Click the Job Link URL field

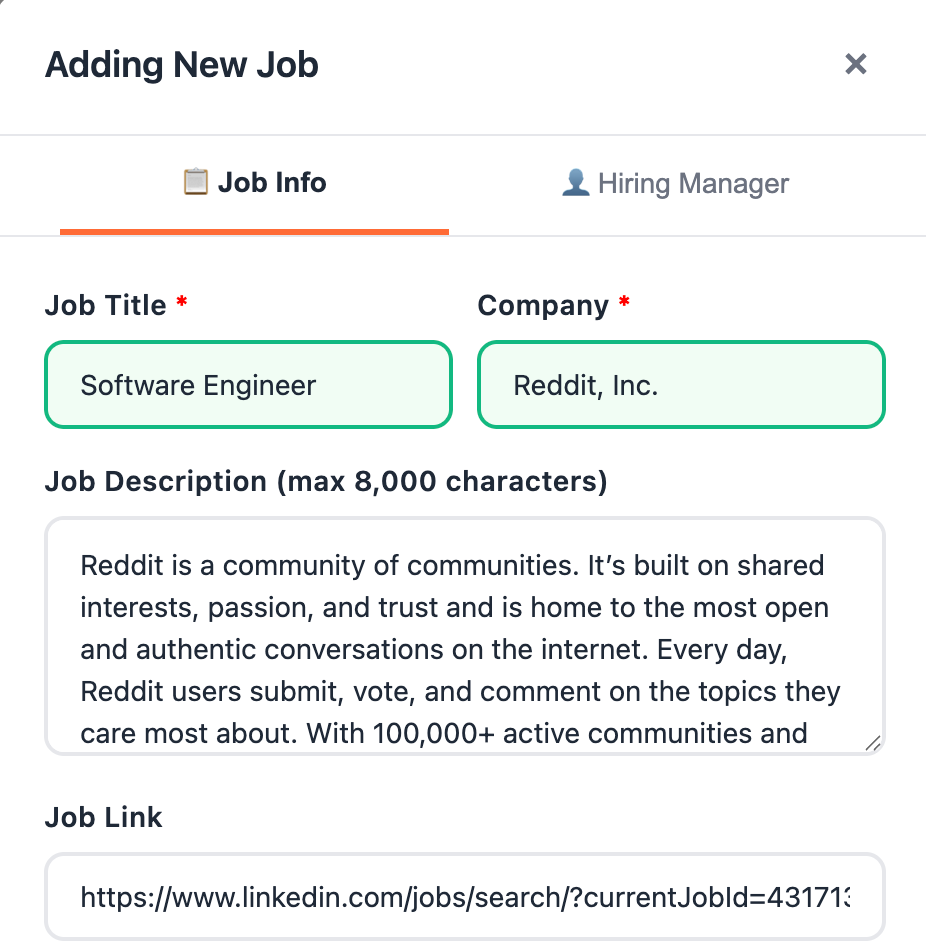pyautogui.click(x=464, y=897)
